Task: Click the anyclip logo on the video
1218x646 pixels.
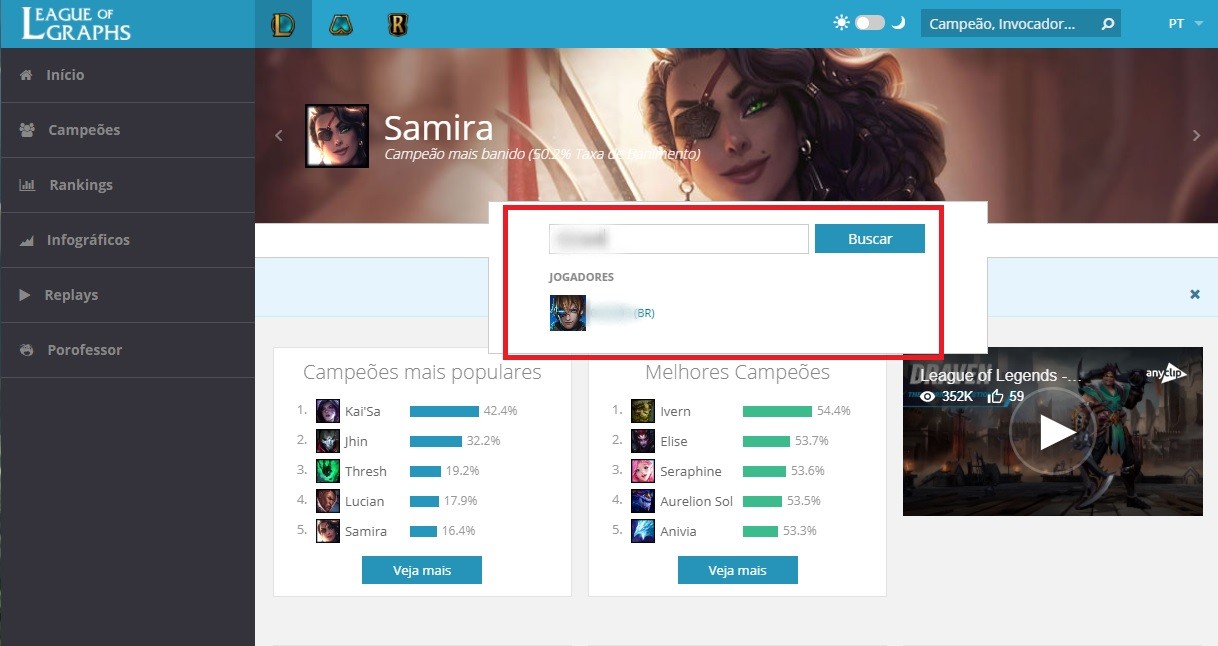Action: [x=1167, y=373]
